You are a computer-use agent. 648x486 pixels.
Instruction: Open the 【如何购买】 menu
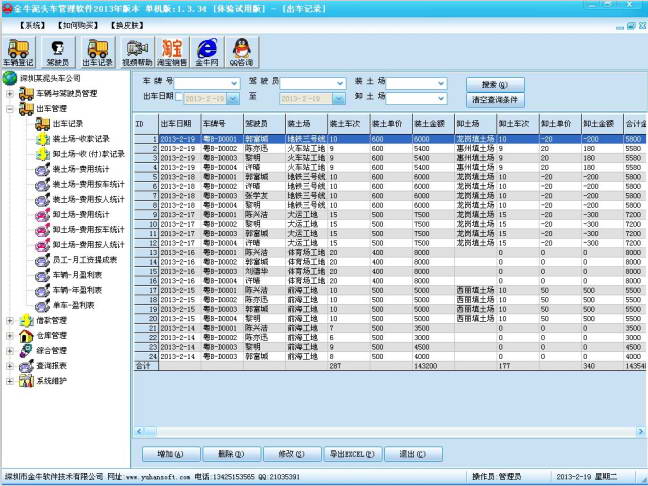[78, 25]
